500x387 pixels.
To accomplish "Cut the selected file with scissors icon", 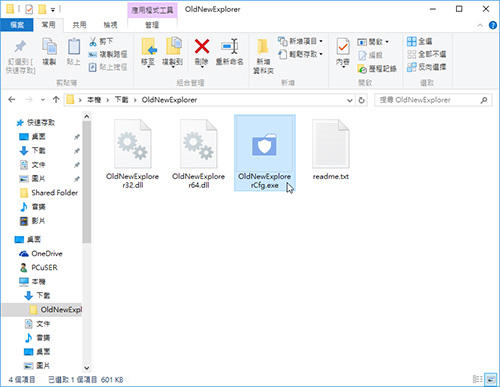I will [x=101, y=41].
